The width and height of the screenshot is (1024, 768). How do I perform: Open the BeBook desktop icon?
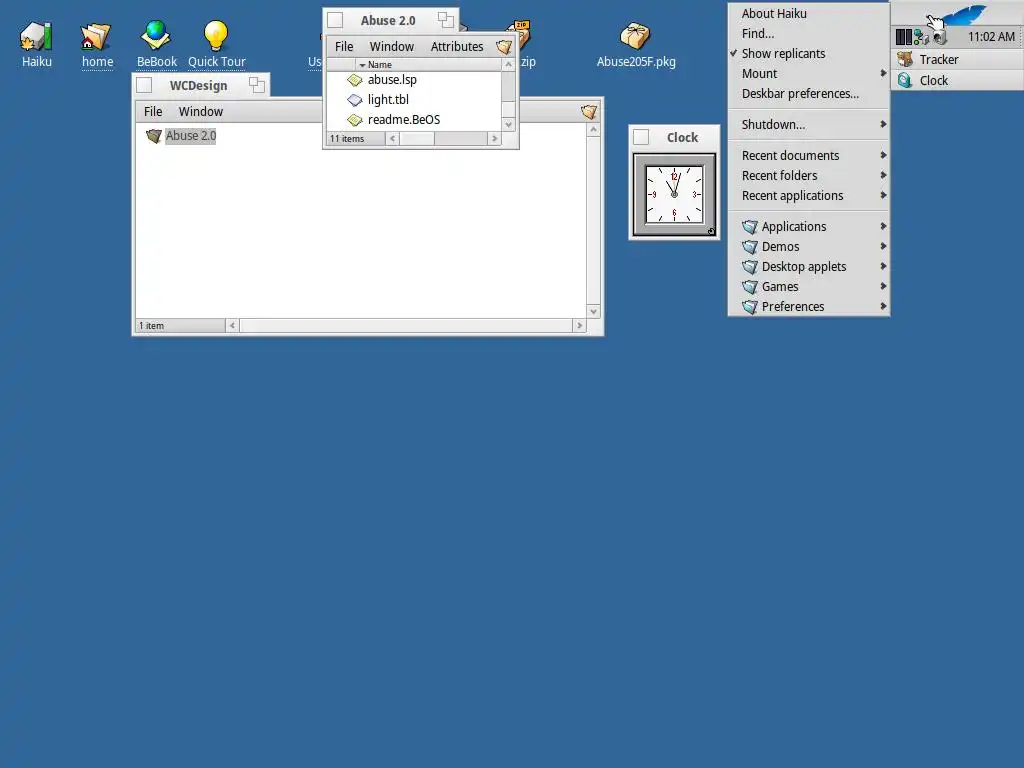156,36
